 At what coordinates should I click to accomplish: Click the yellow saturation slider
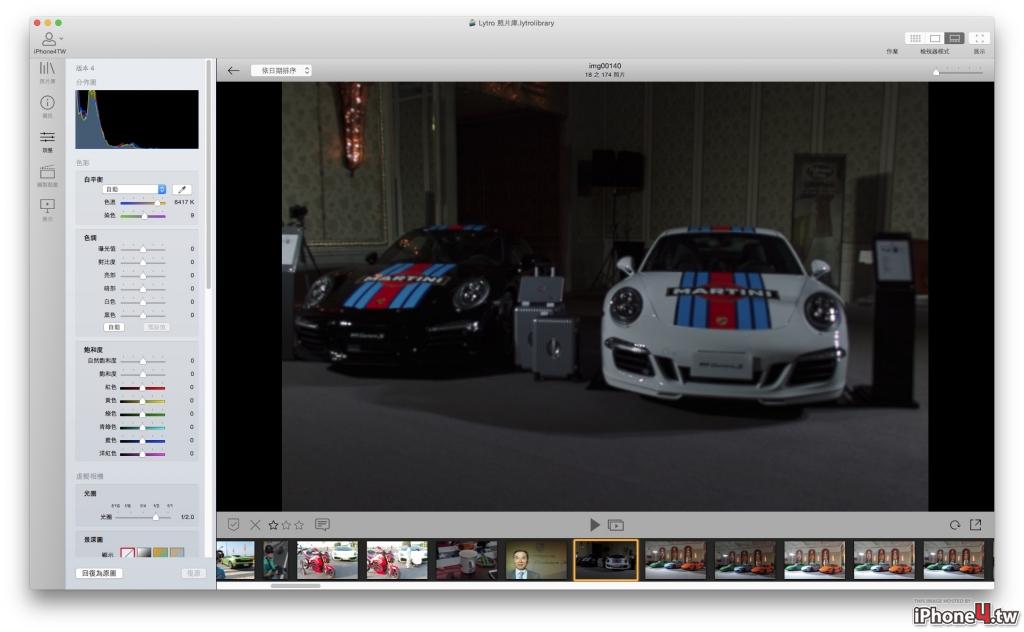[x=143, y=401]
